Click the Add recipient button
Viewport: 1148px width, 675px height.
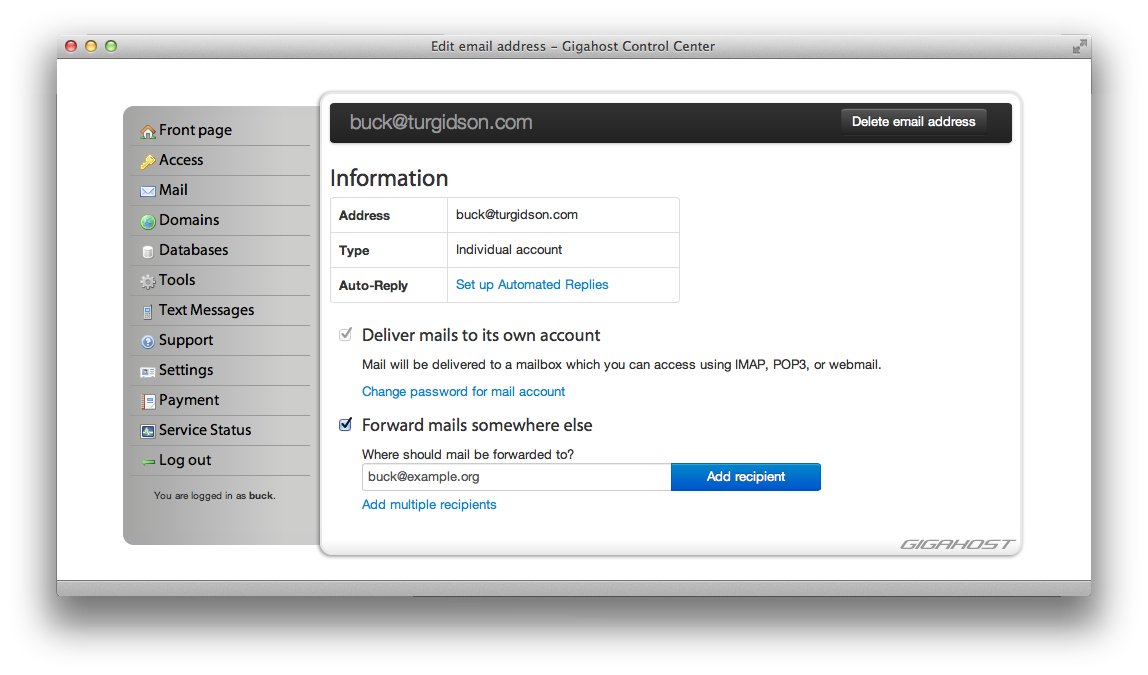745,477
